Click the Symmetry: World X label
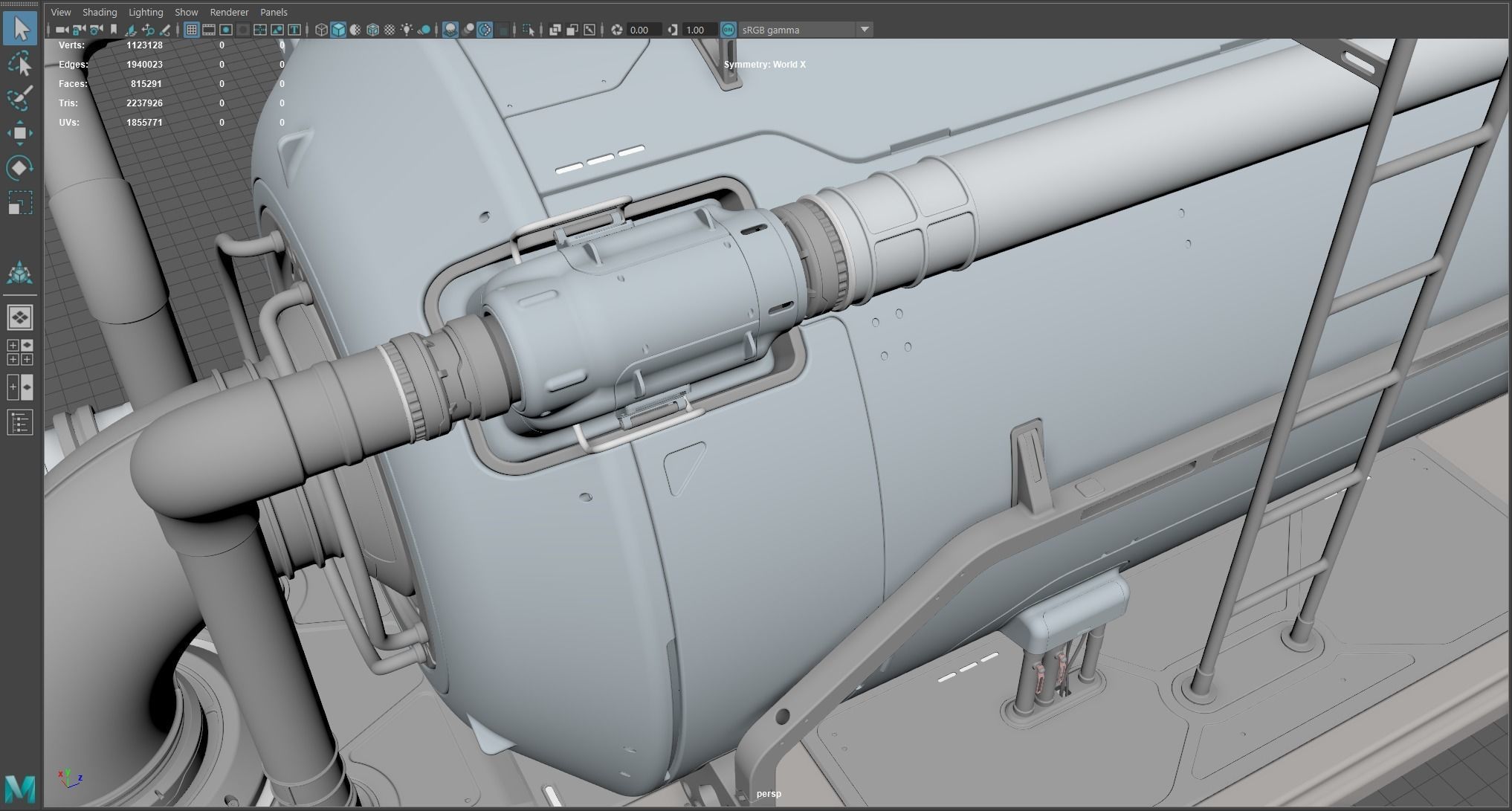Image resolution: width=1512 pixels, height=811 pixels. point(765,65)
